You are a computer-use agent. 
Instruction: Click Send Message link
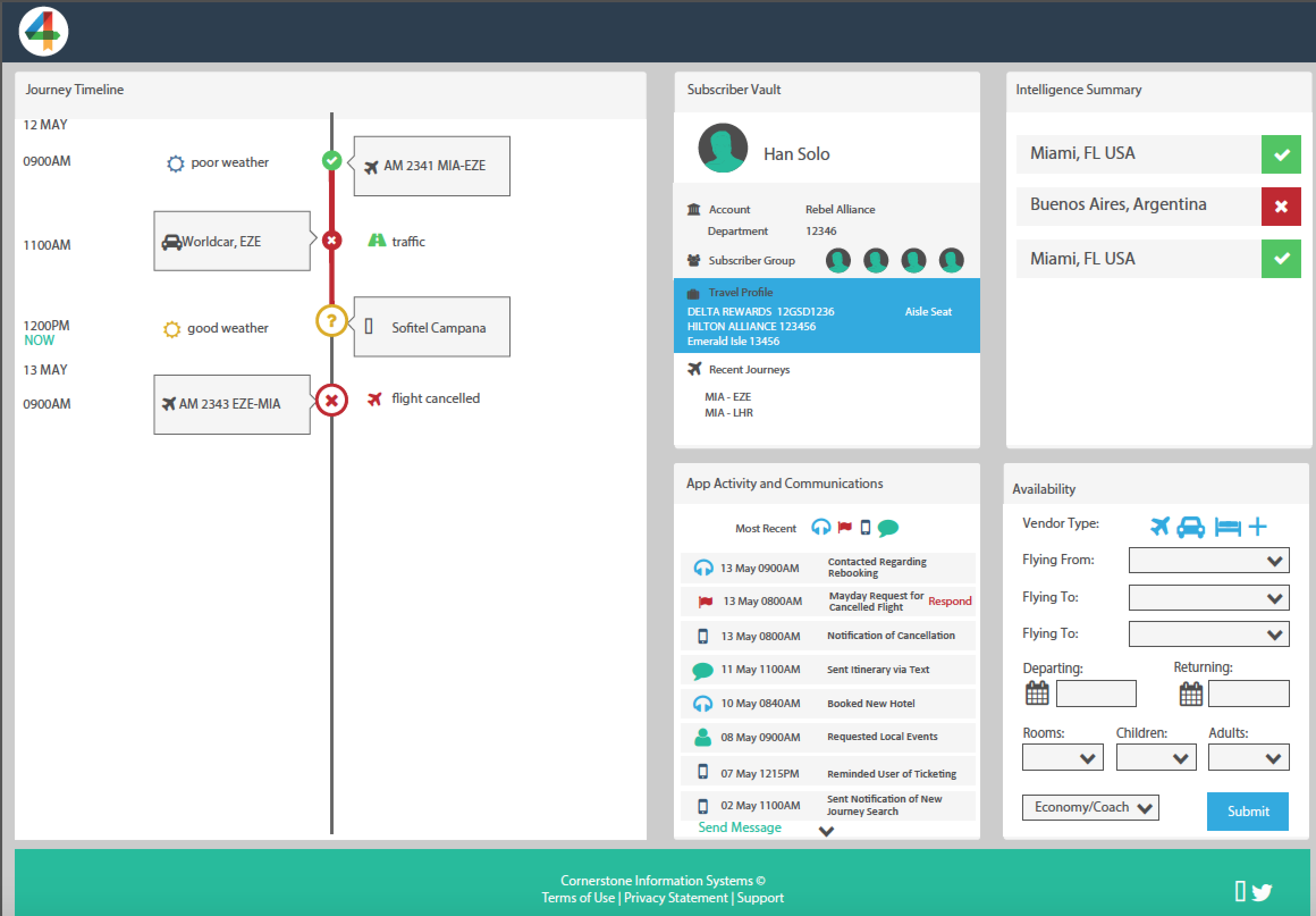click(x=739, y=827)
